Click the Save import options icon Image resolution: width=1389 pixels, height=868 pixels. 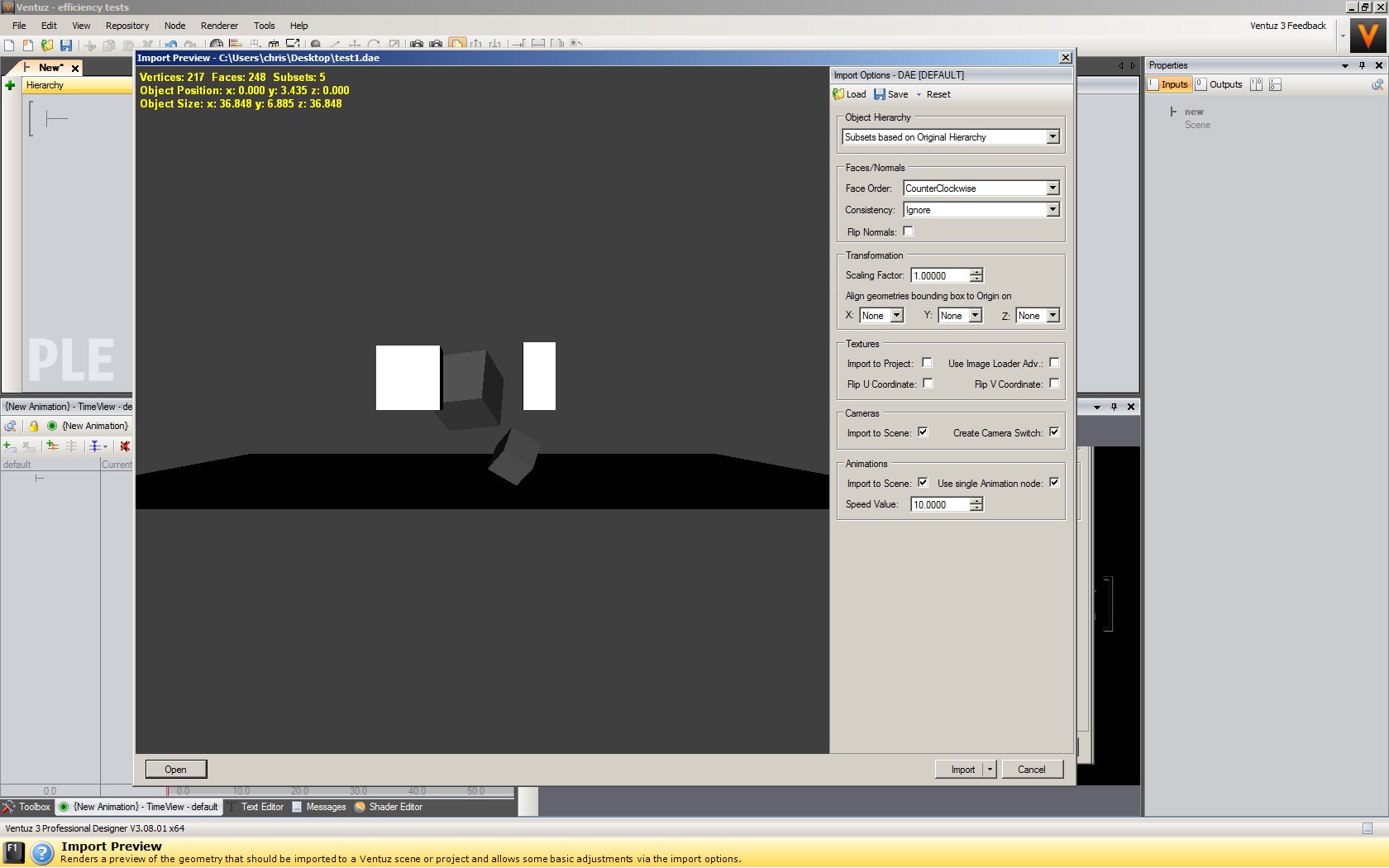(880, 94)
